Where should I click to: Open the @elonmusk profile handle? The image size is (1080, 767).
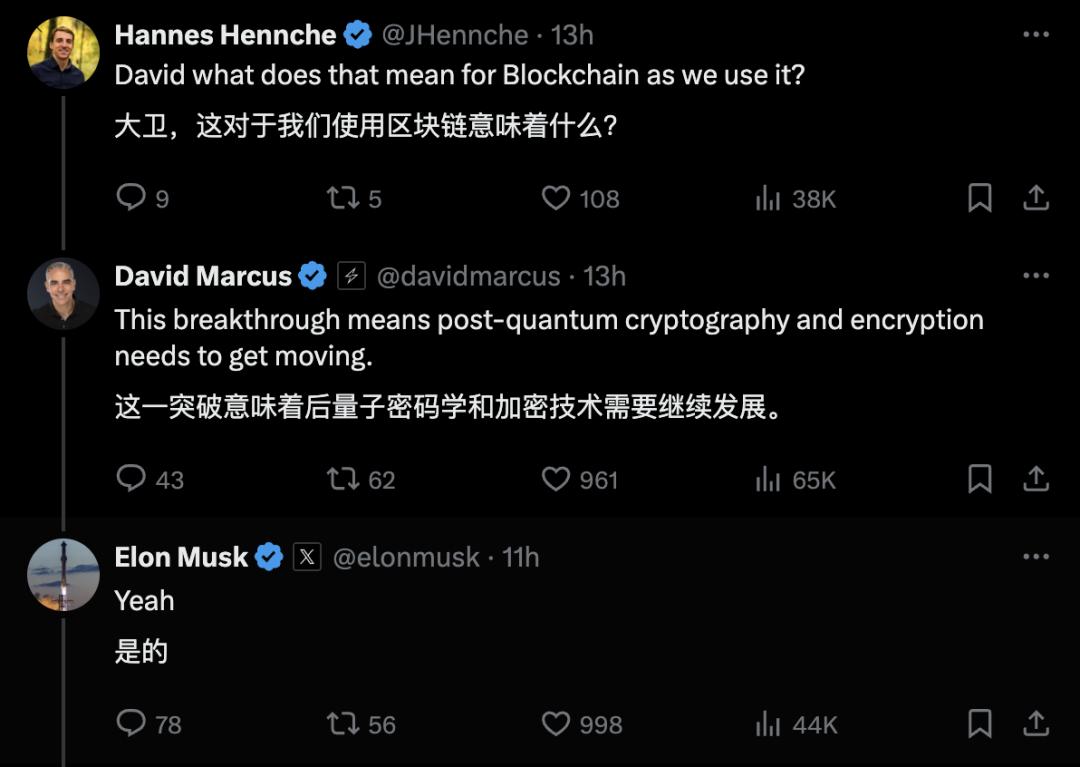pyautogui.click(x=405, y=557)
